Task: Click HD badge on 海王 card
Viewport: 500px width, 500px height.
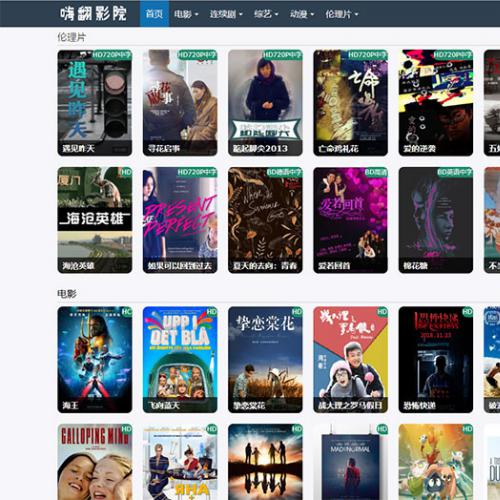Action: [x=127, y=312]
